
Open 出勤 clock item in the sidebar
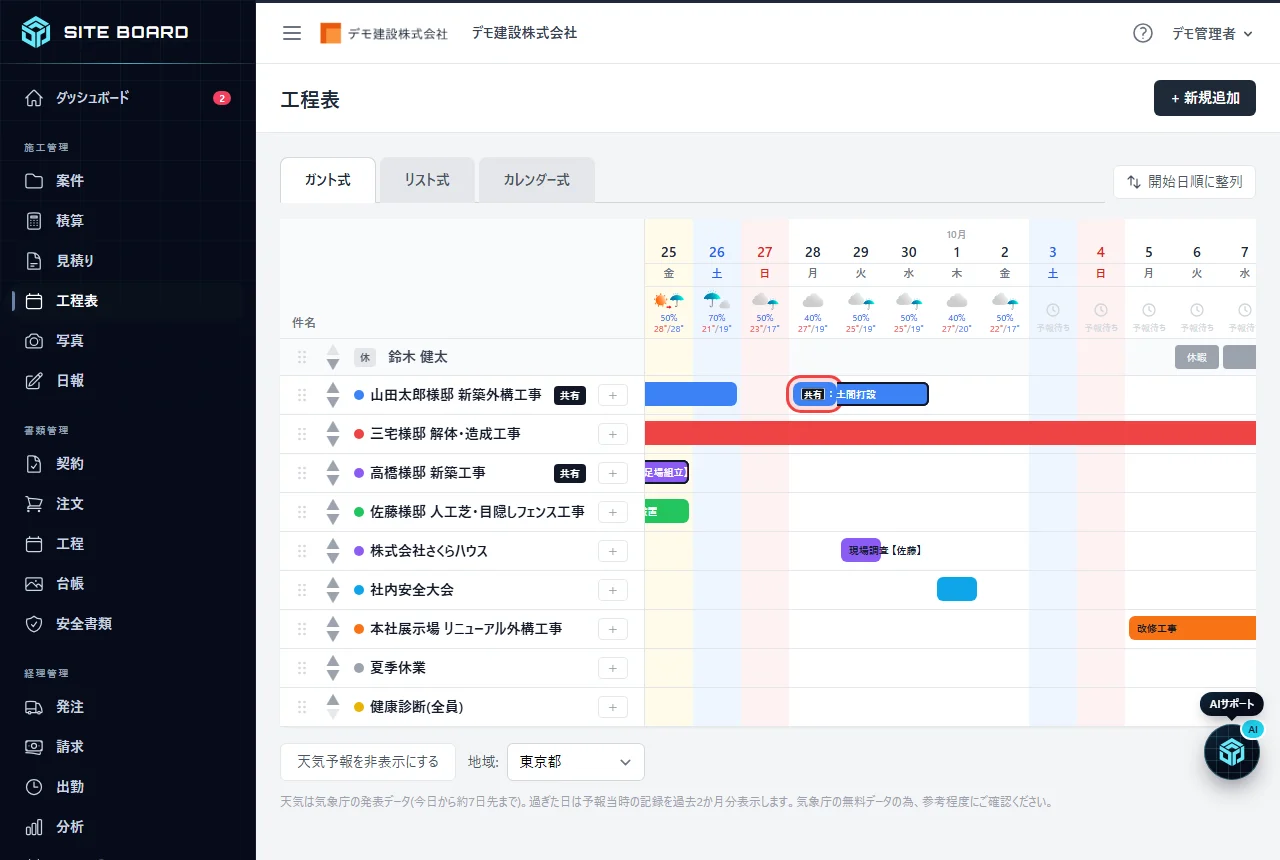click(x=128, y=787)
